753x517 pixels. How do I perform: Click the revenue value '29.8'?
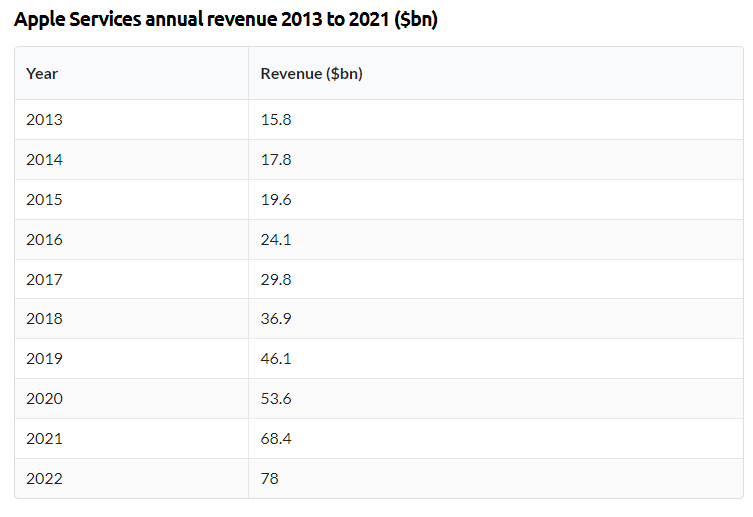(x=276, y=279)
